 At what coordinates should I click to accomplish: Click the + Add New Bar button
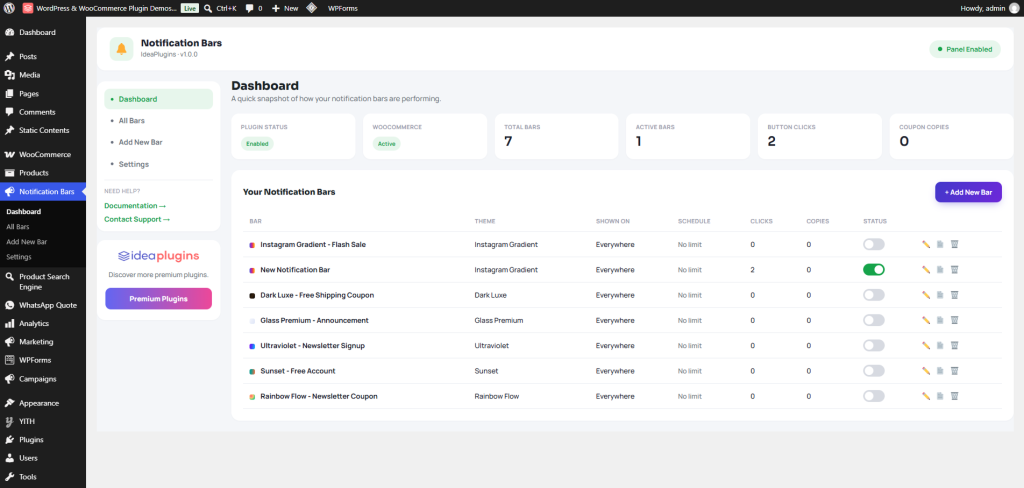pyautogui.click(x=968, y=192)
